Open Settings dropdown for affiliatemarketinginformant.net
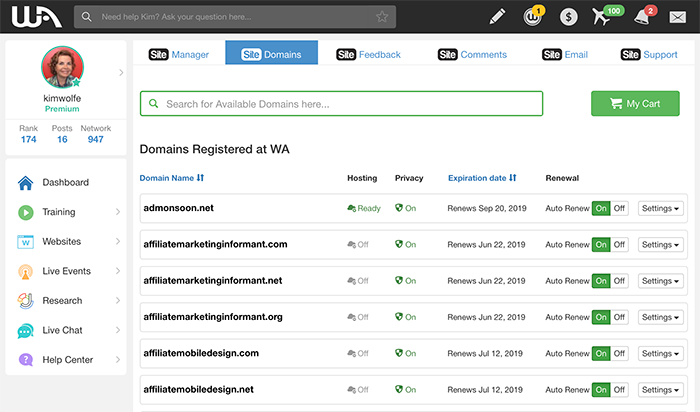This screenshot has width=700, height=412. [660, 281]
